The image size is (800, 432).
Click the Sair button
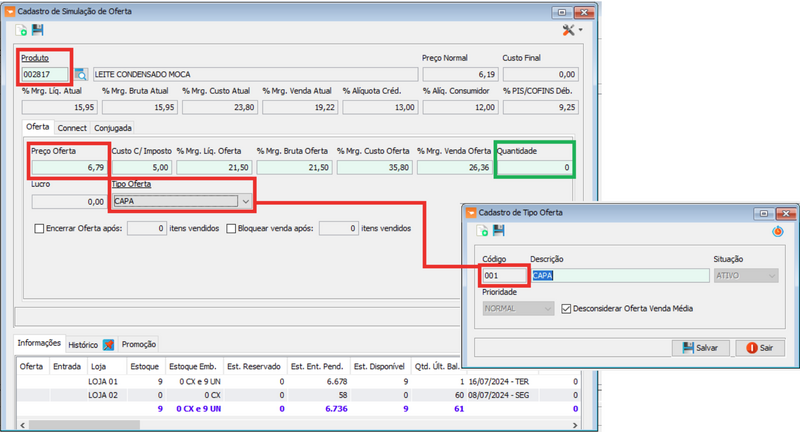[x=759, y=347]
